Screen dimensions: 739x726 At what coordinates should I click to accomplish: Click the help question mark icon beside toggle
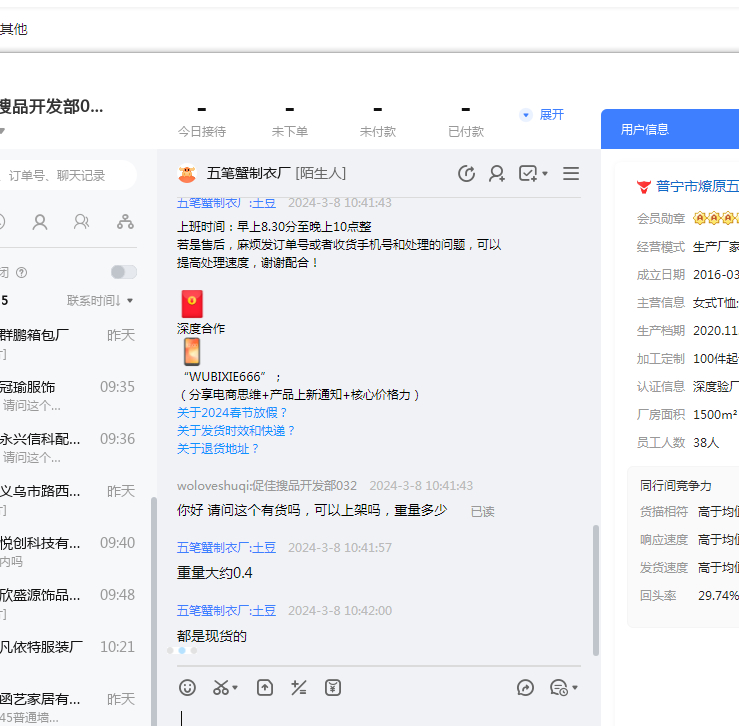(x=21, y=272)
